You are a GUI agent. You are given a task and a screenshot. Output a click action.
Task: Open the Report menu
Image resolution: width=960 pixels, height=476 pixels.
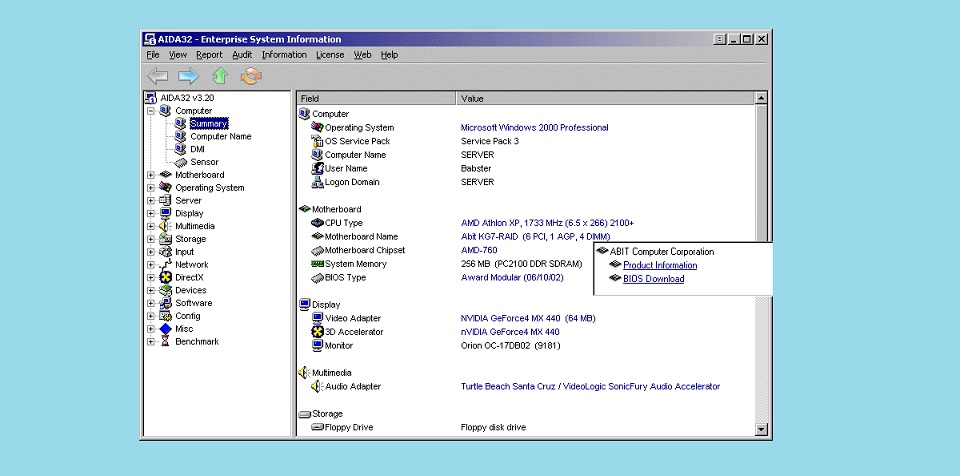209,55
